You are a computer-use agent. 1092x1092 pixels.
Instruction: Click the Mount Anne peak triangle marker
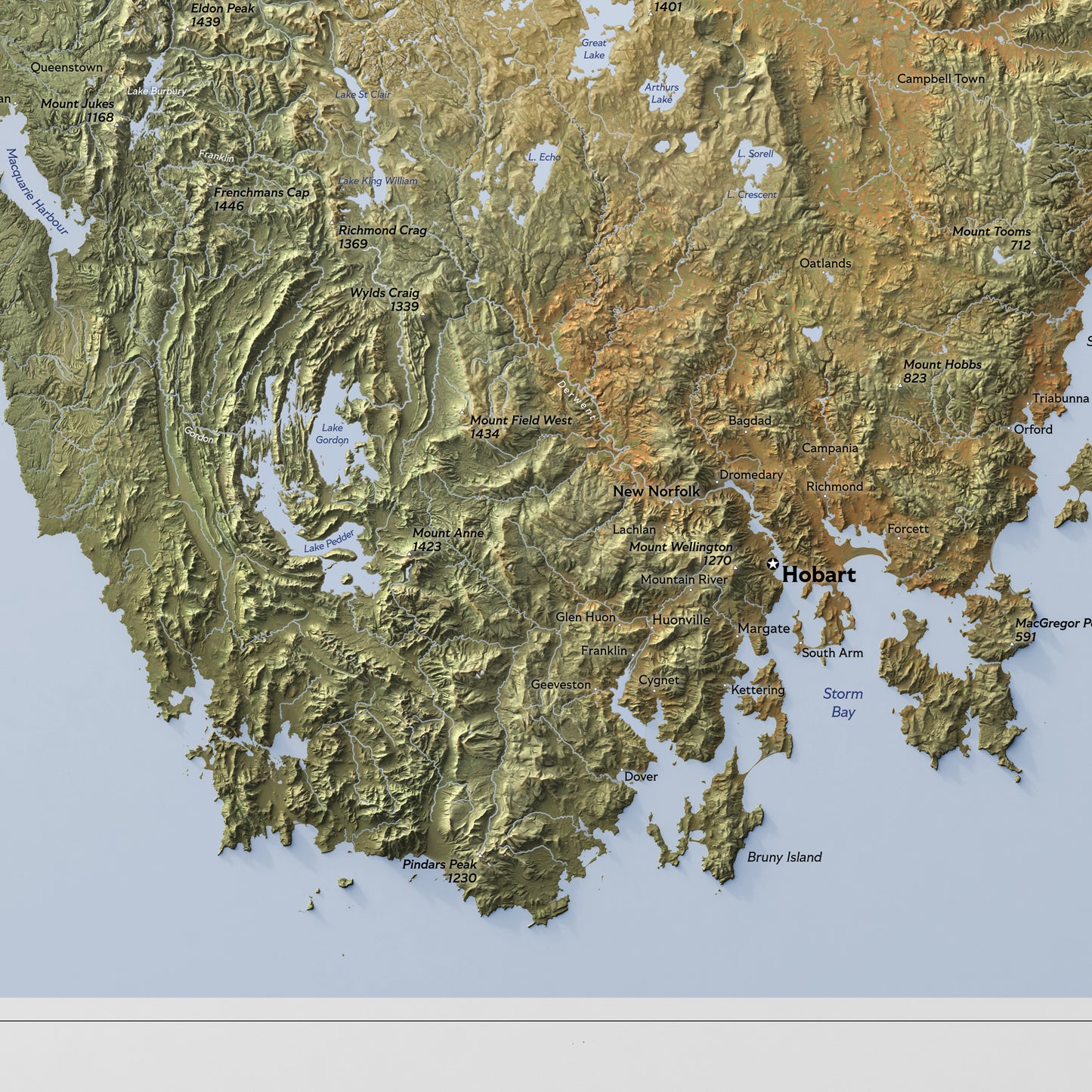tap(410, 554)
